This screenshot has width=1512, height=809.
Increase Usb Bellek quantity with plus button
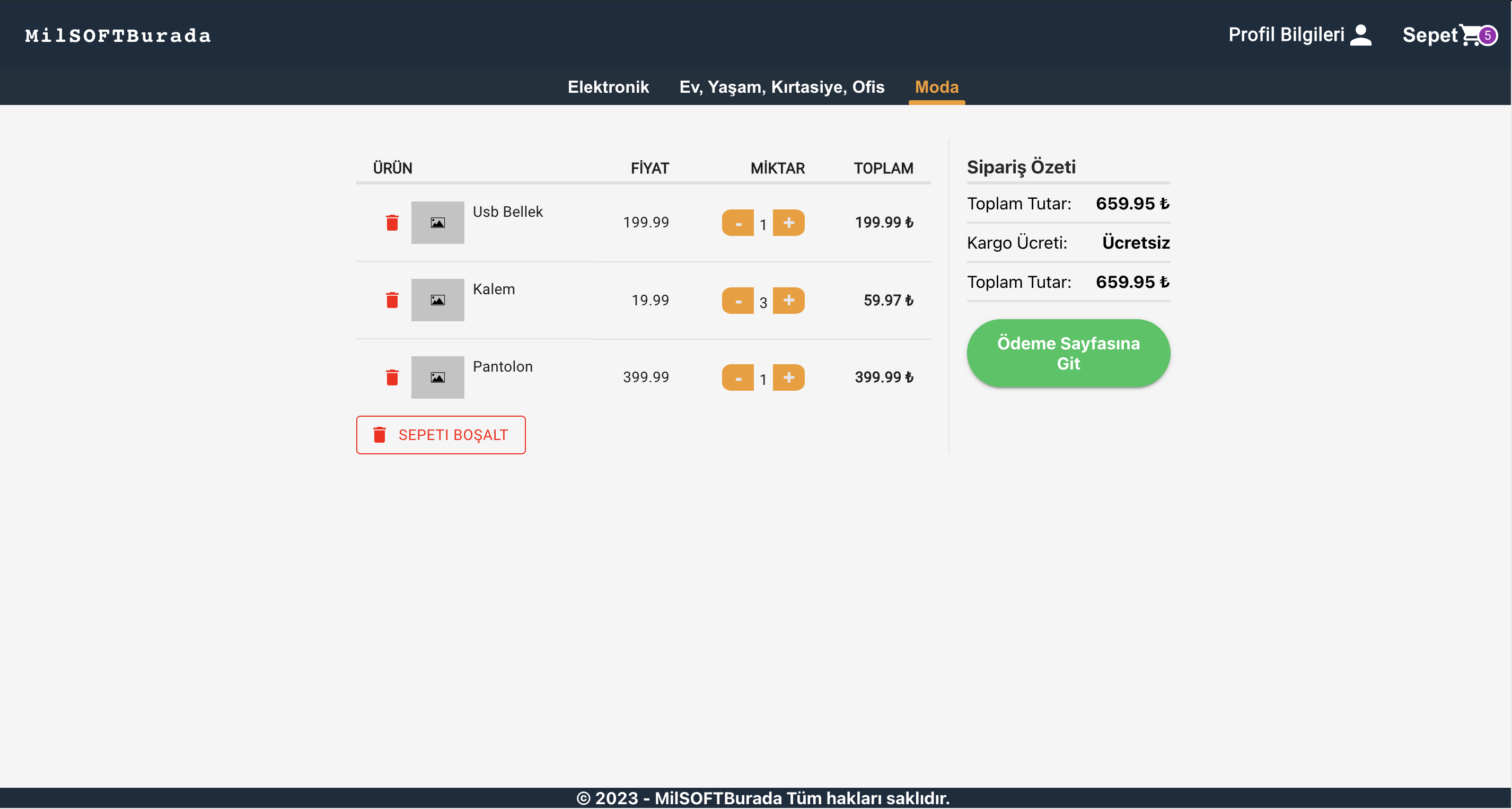pyautogui.click(x=788, y=223)
